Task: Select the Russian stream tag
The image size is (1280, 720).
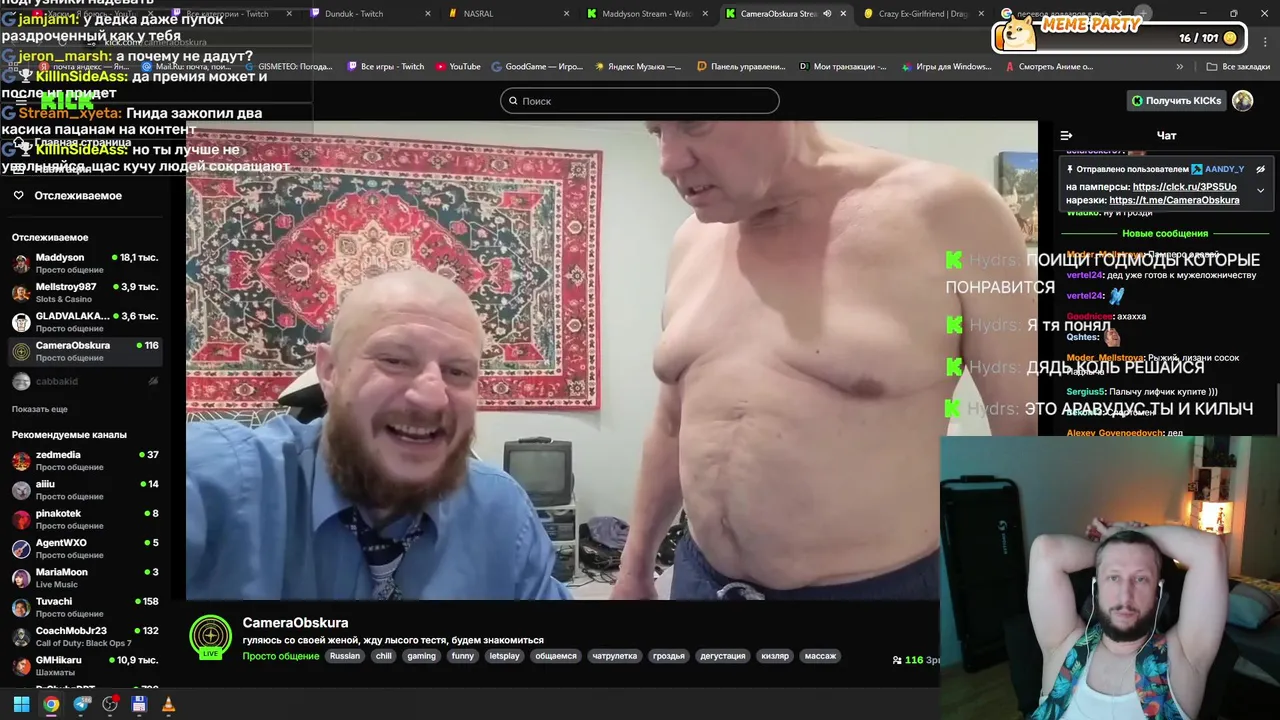Action: [344, 656]
